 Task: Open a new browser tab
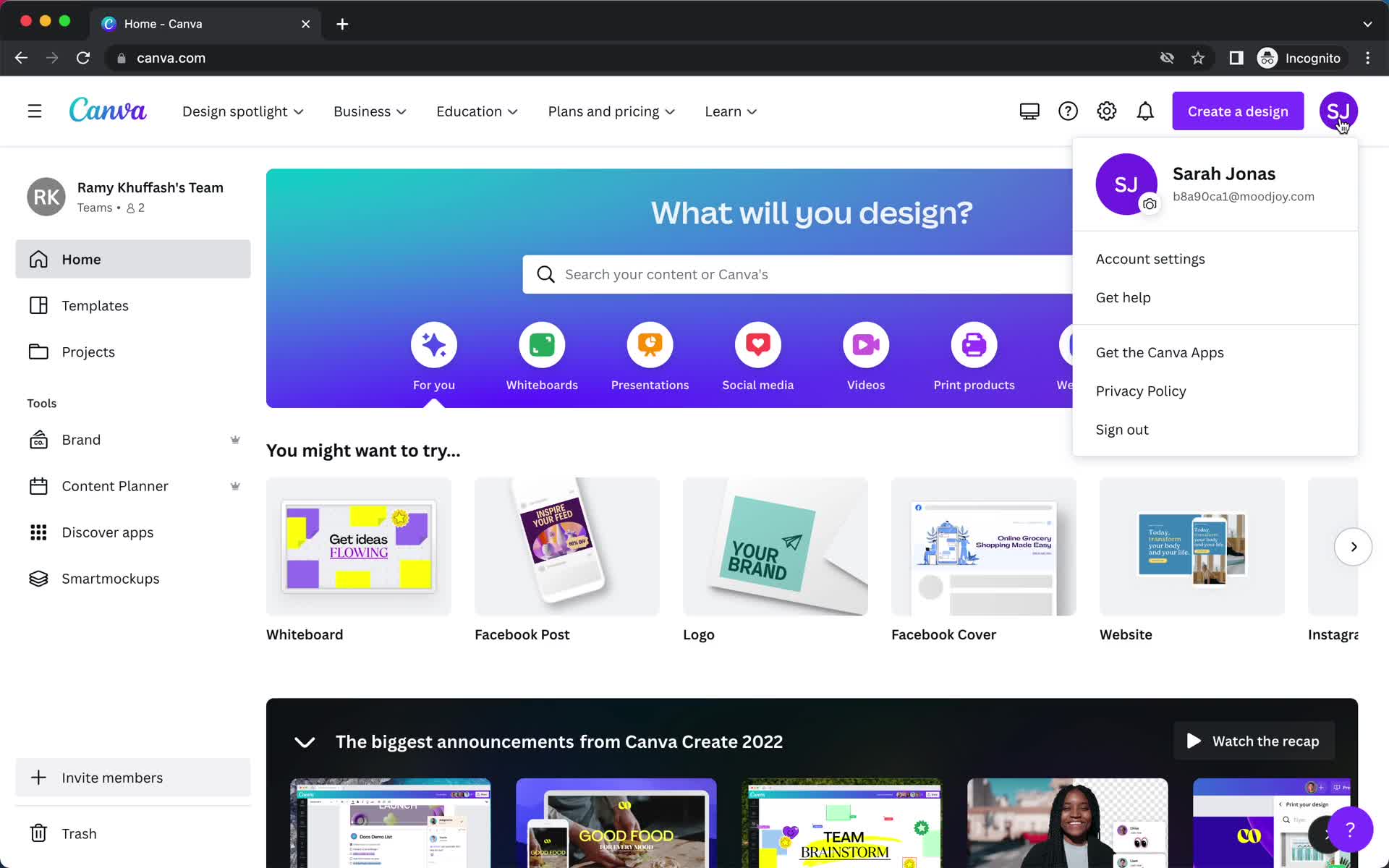click(x=342, y=24)
